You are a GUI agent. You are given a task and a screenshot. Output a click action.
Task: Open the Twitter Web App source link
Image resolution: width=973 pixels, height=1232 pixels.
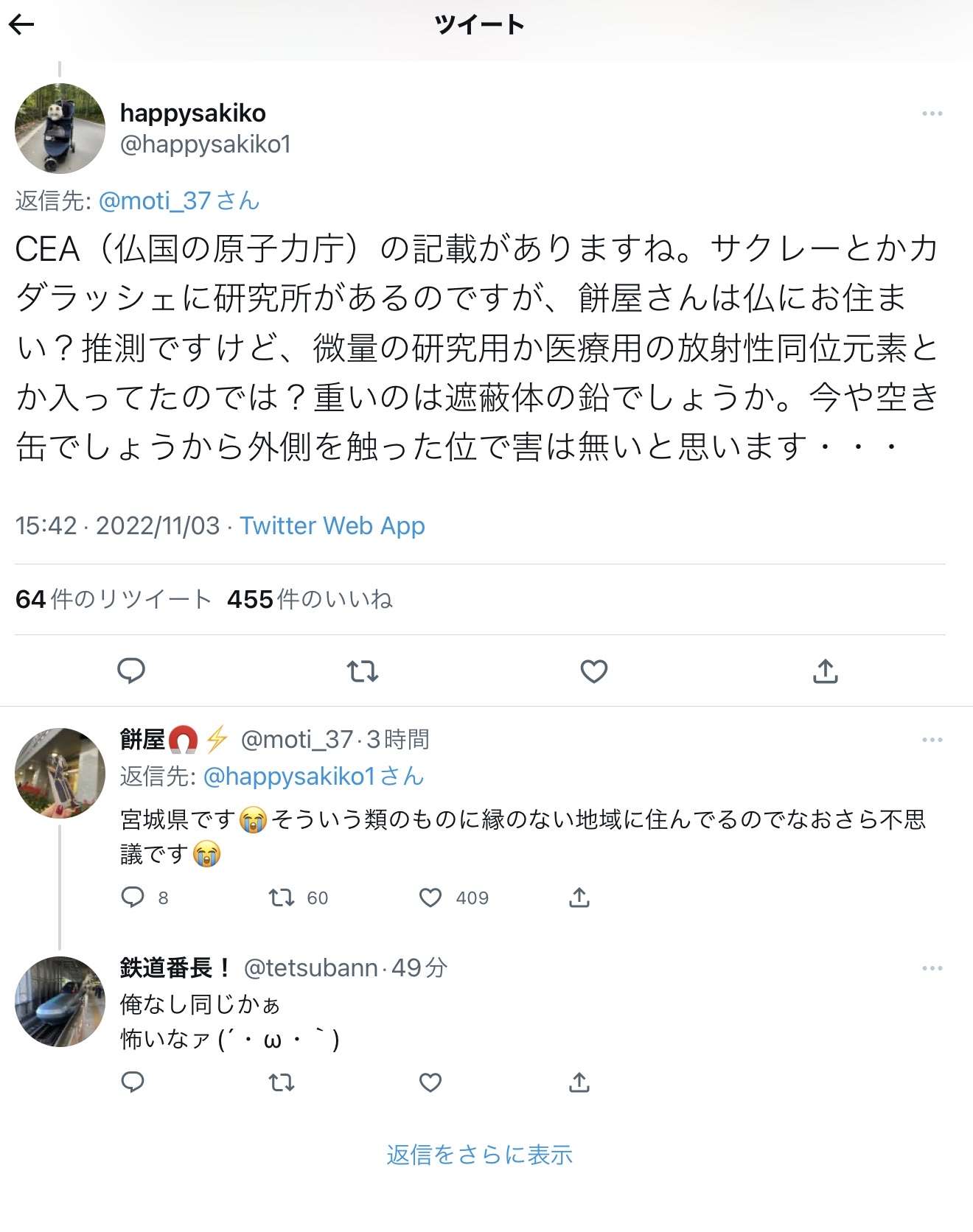pyautogui.click(x=332, y=525)
